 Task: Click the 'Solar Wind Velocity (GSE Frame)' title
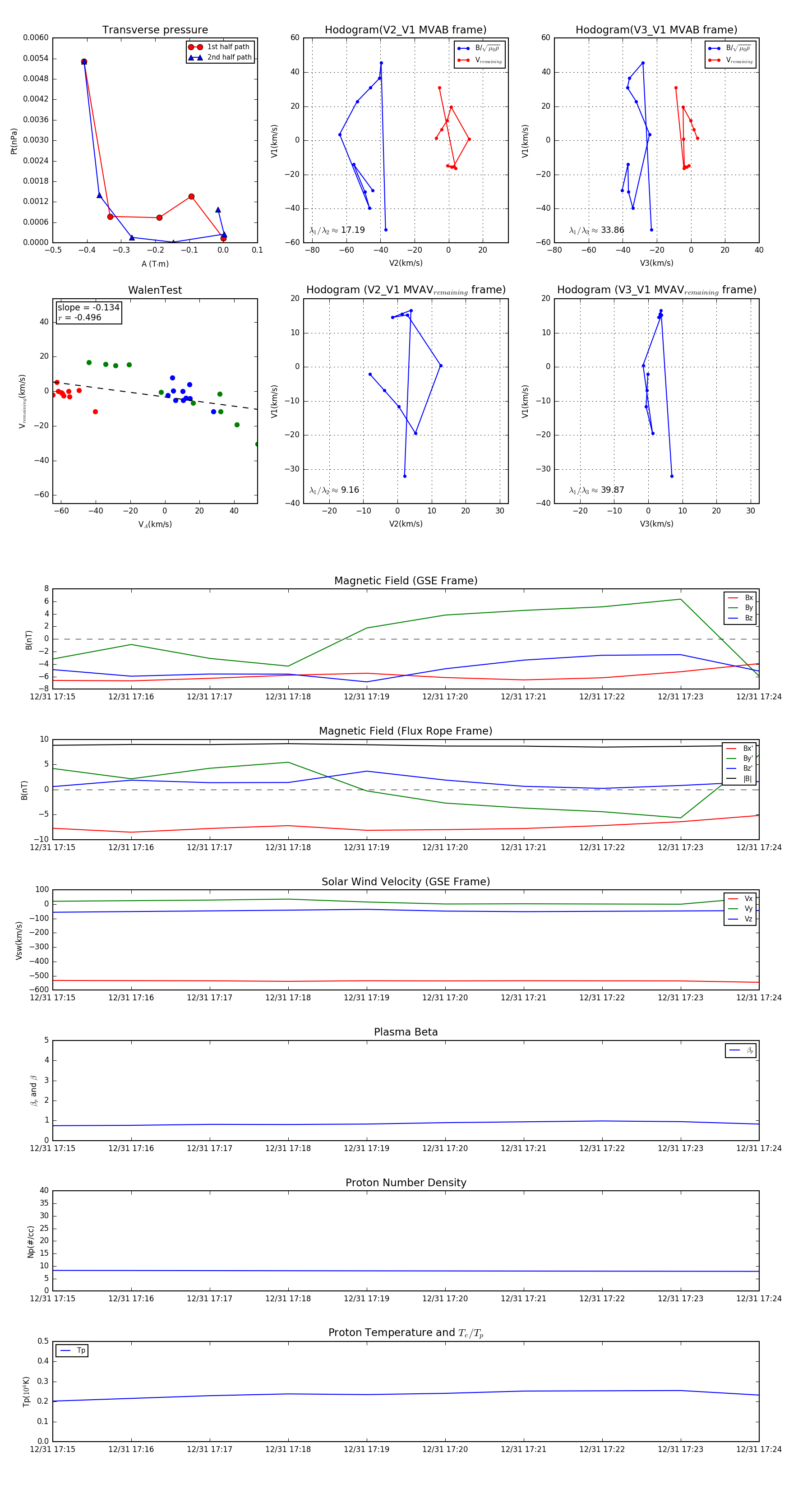[406, 882]
